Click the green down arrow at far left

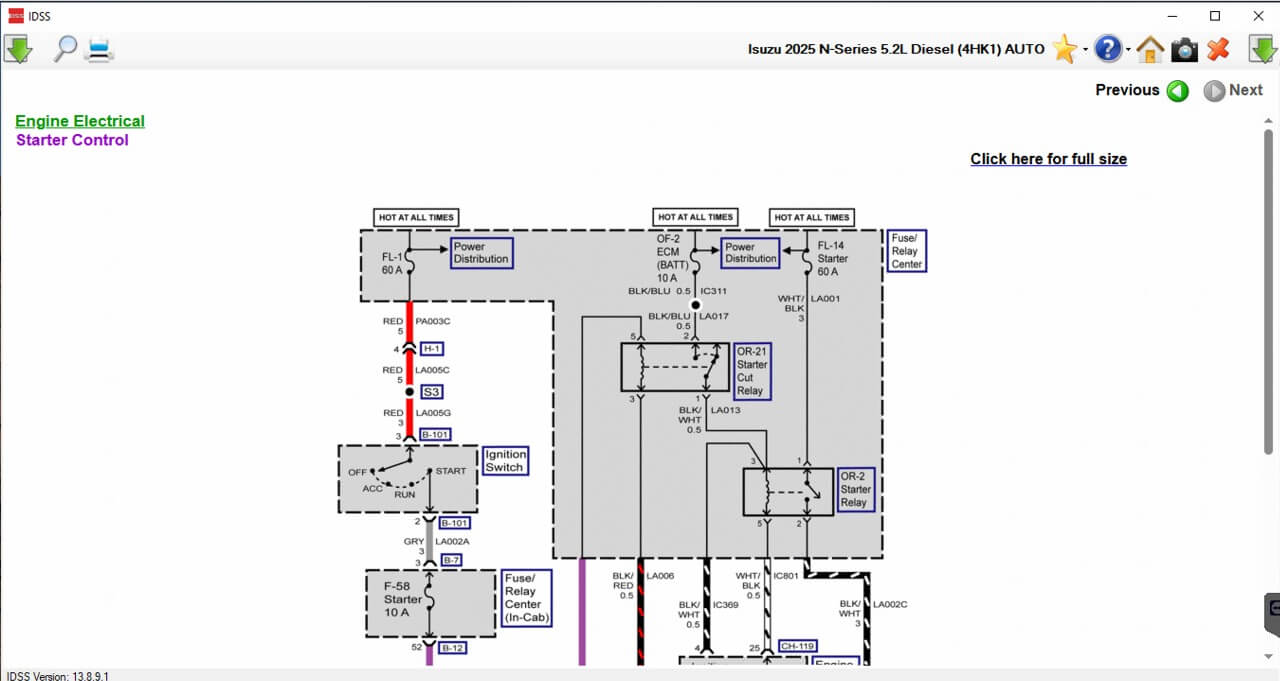[x=19, y=48]
